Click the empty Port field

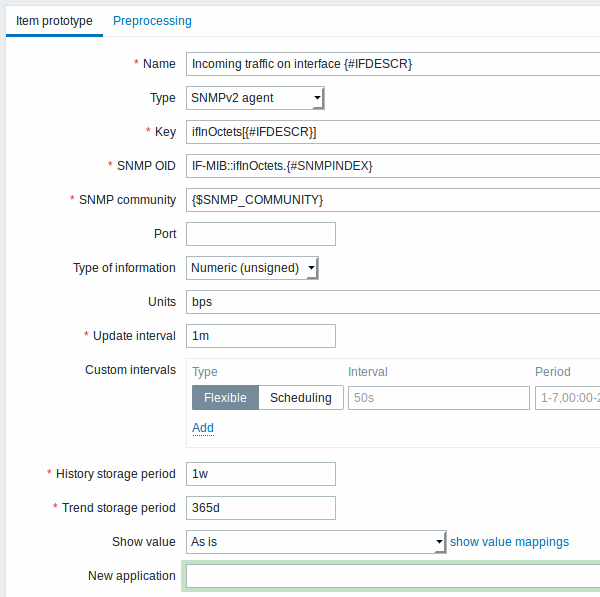261,234
